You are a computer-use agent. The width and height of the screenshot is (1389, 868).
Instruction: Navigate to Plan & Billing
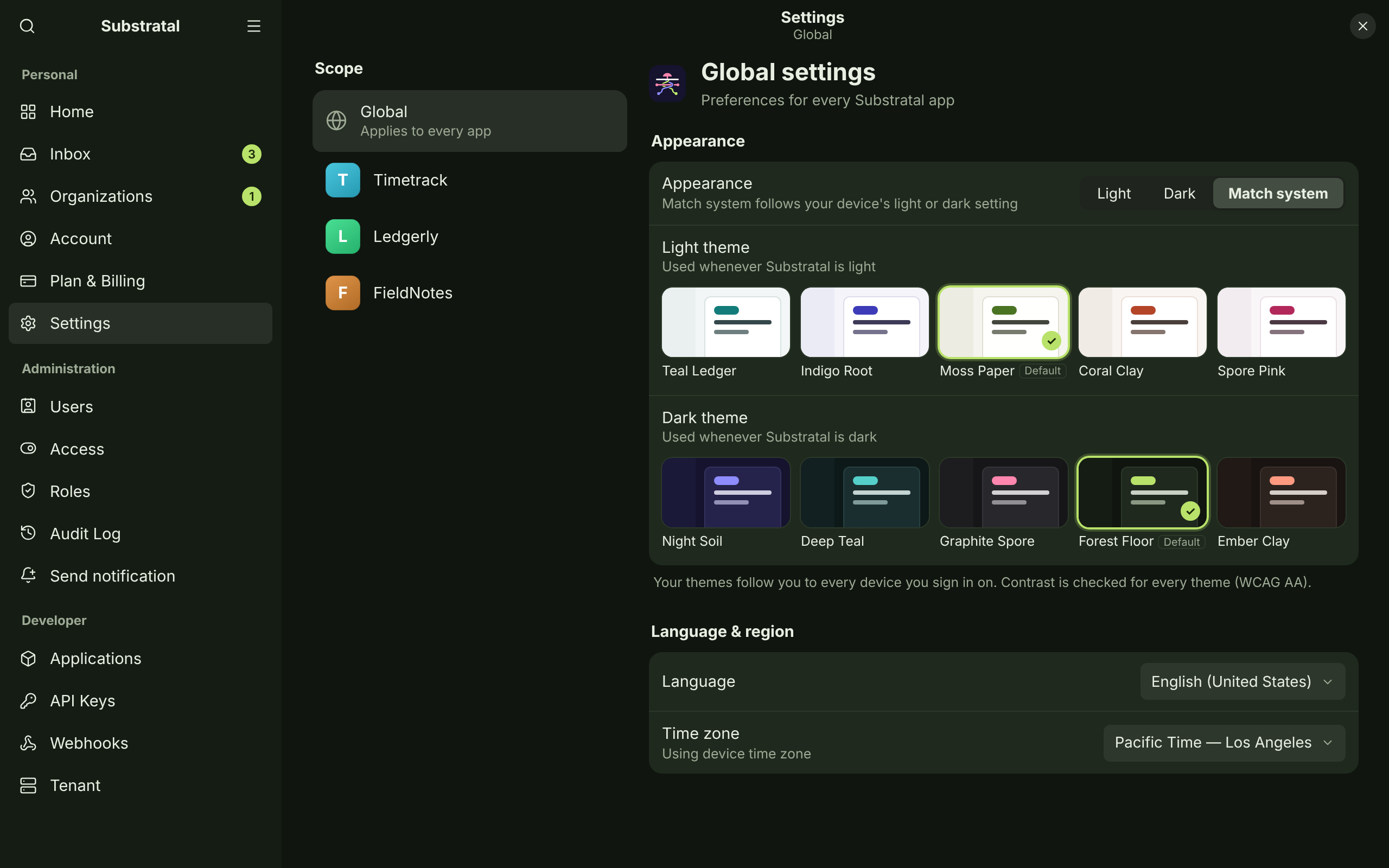click(141, 280)
